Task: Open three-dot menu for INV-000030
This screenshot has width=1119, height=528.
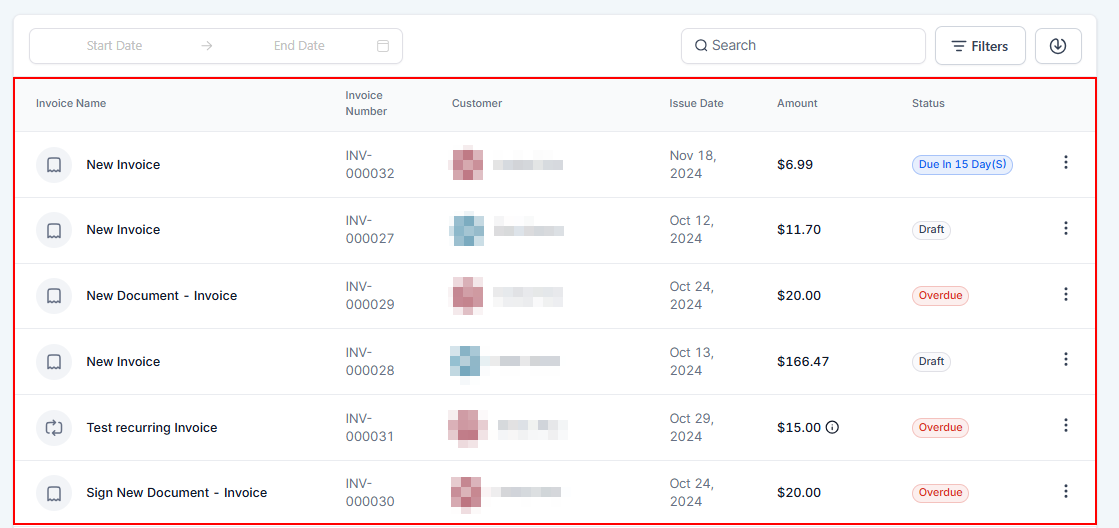Action: (x=1065, y=491)
